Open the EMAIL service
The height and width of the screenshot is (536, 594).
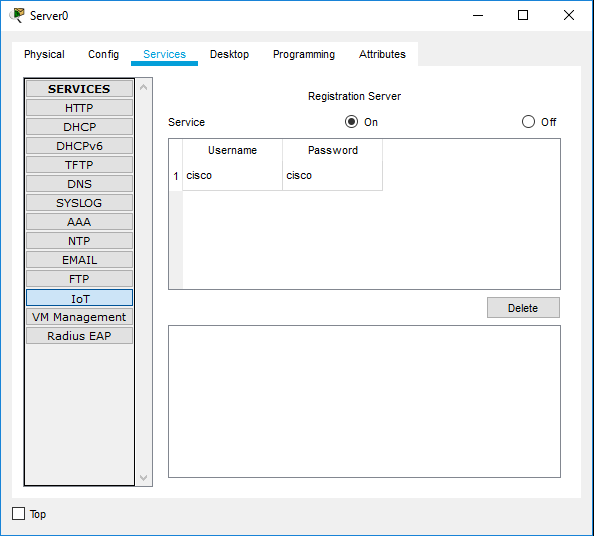coord(79,260)
